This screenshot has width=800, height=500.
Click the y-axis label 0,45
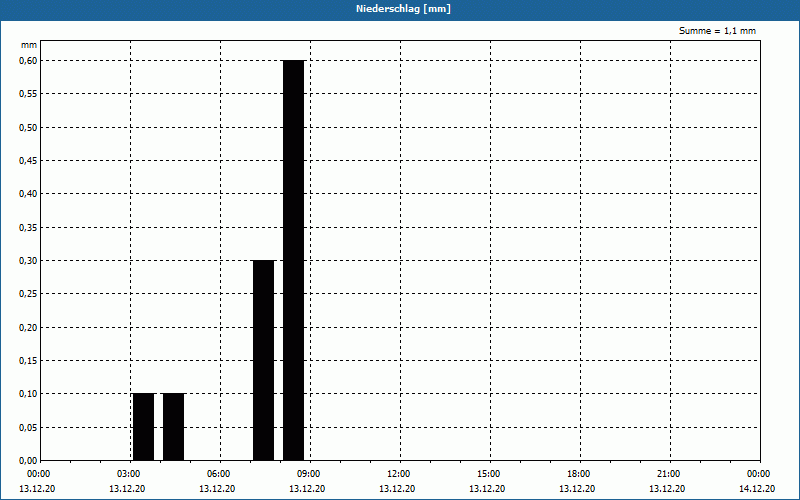pos(28,161)
